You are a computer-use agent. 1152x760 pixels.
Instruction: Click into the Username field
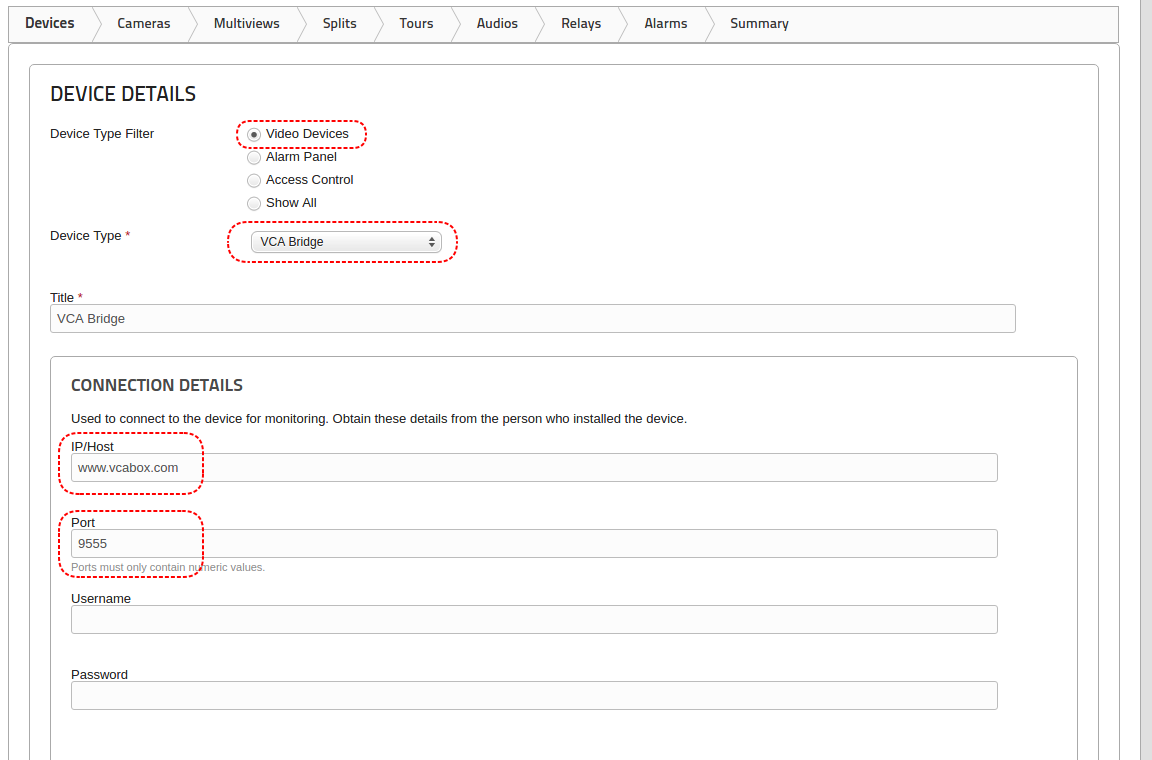point(534,620)
